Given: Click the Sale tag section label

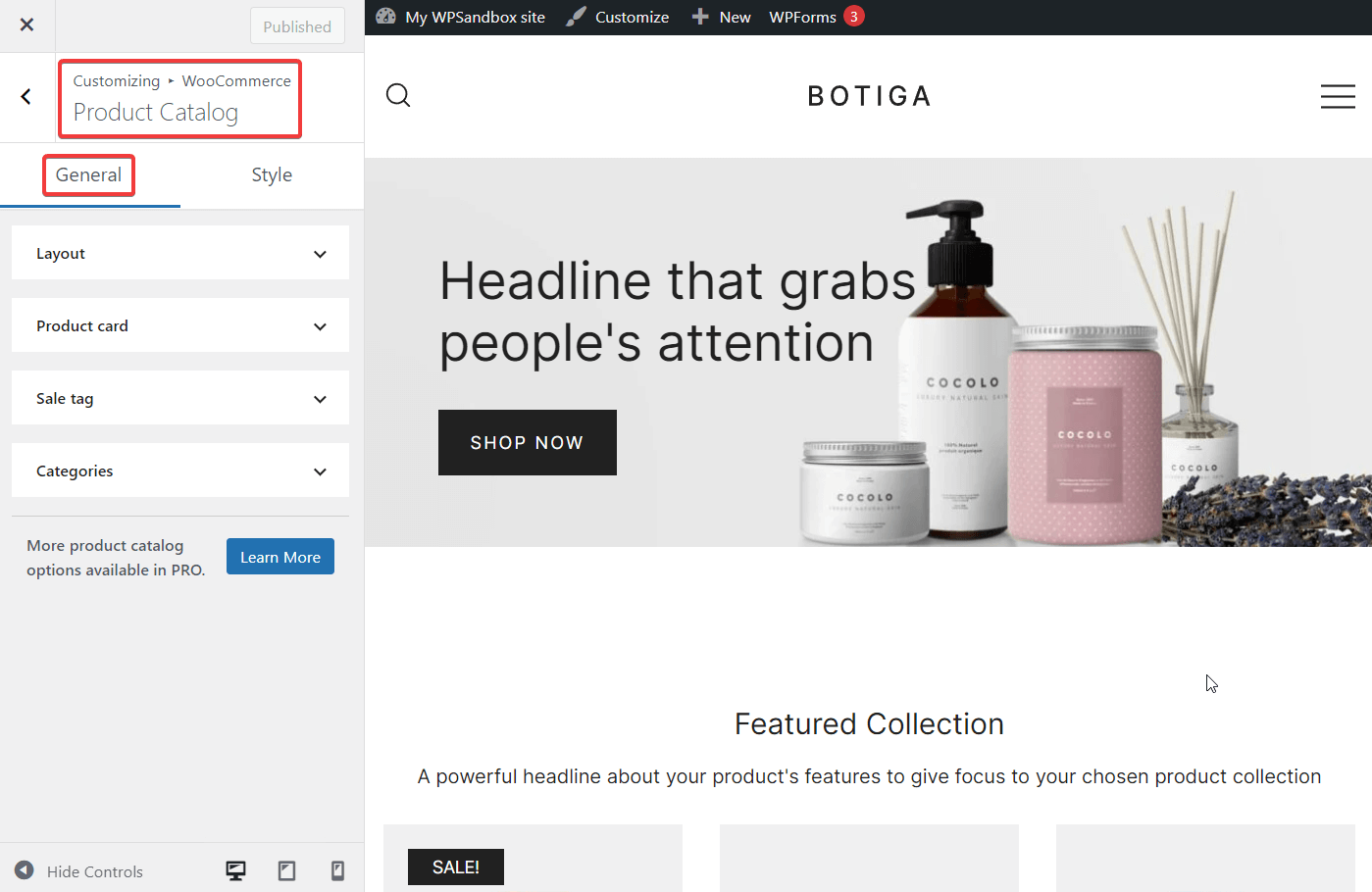Looking at the screenshot, I should (x=65, y=399).
